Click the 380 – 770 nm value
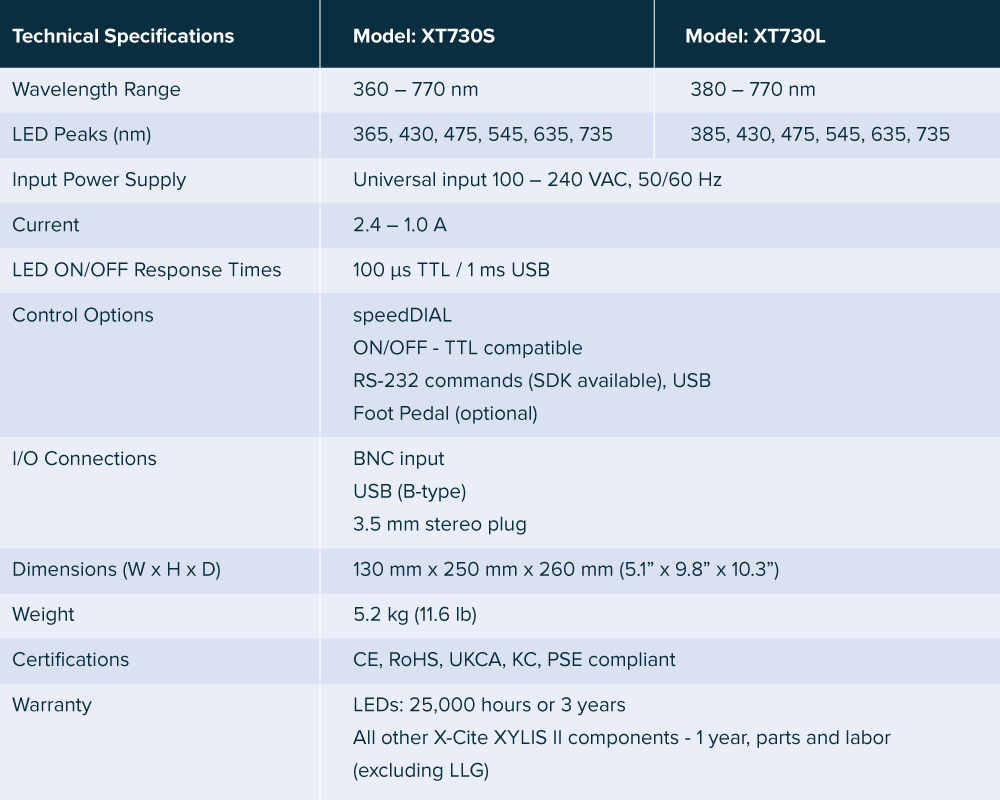 click(x=752, y=90)
